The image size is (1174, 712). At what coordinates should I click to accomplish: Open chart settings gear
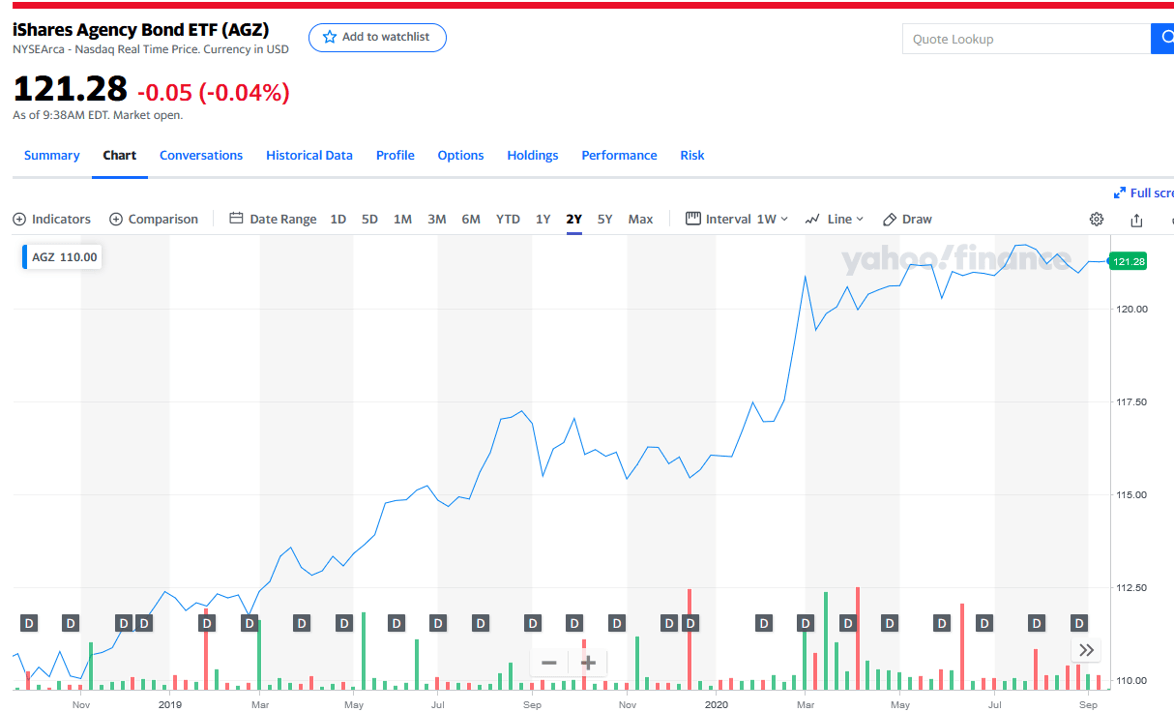[1096, 219]
